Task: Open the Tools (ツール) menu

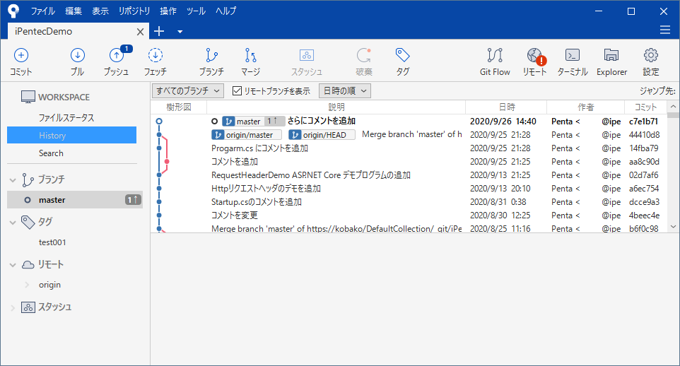Action: 196,11
